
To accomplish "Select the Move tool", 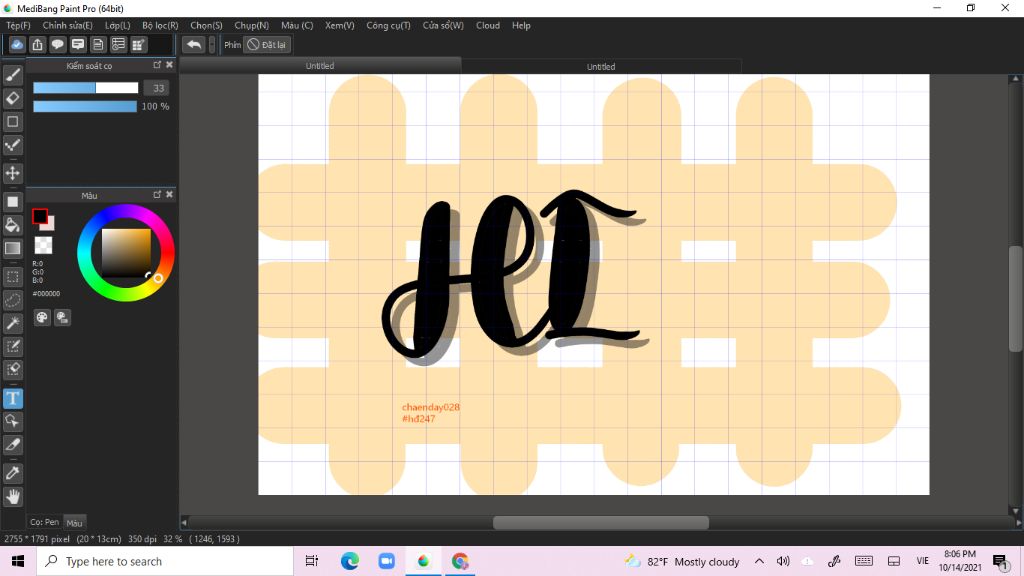I will (12, 174).
